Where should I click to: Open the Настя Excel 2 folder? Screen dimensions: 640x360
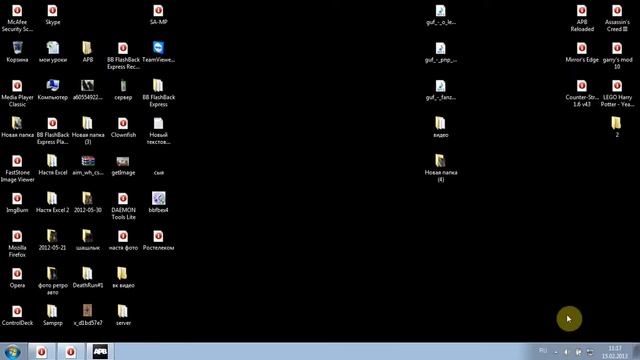coord(53,202)
